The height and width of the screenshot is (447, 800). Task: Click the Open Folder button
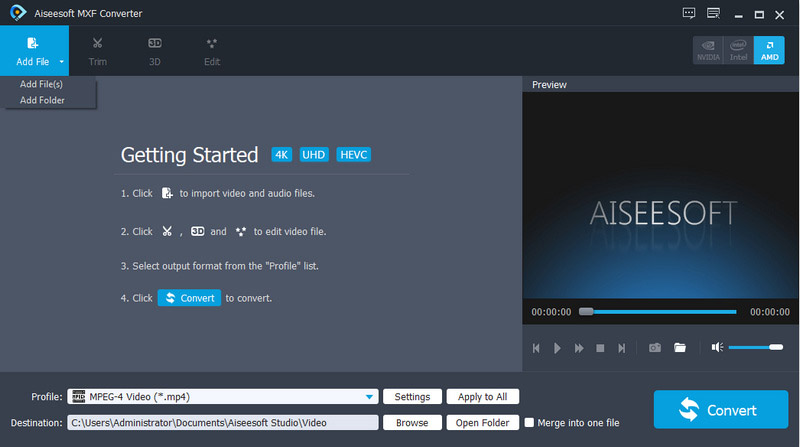coord(483,423)
